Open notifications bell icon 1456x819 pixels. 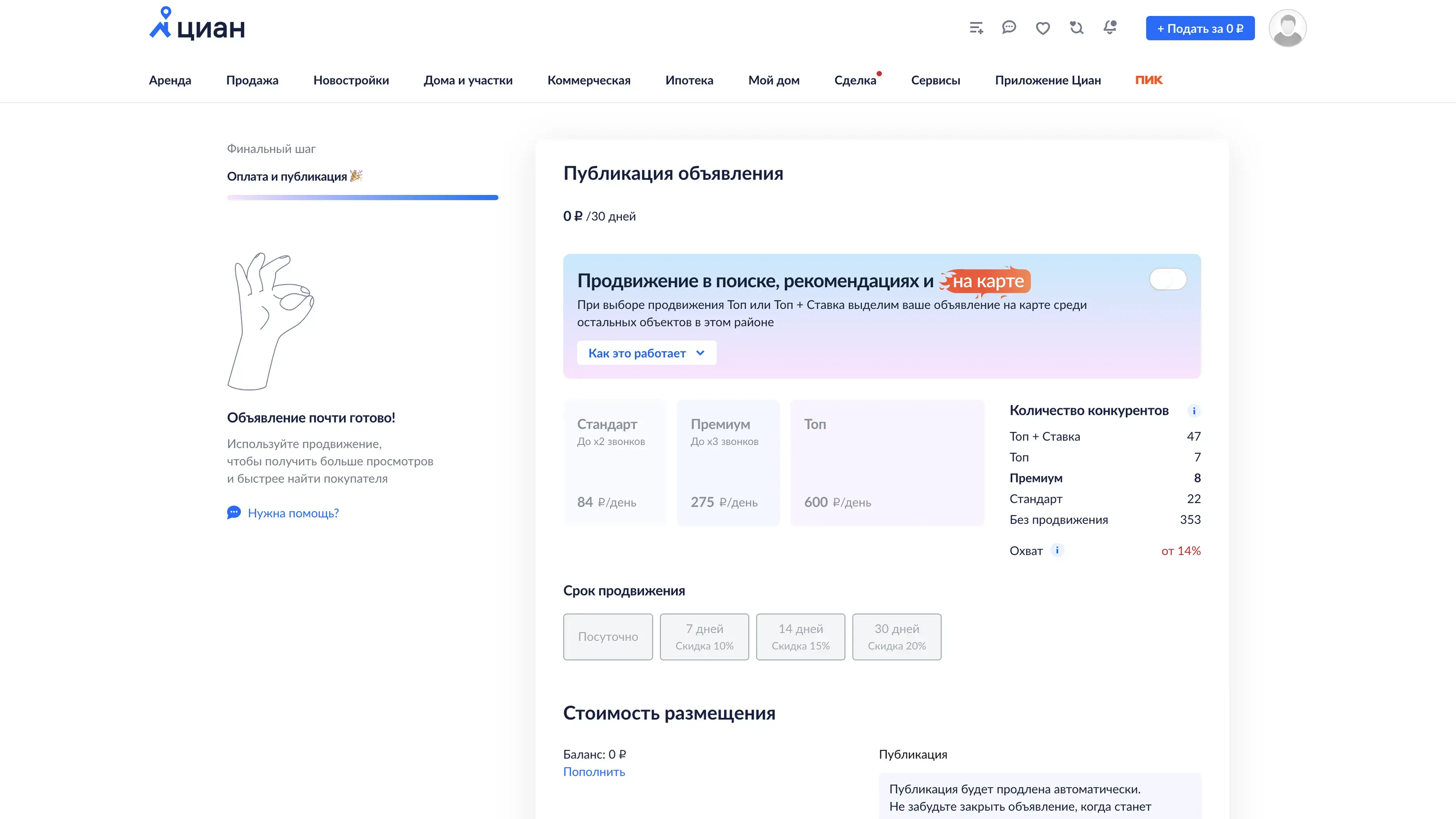coord(1110,28)
